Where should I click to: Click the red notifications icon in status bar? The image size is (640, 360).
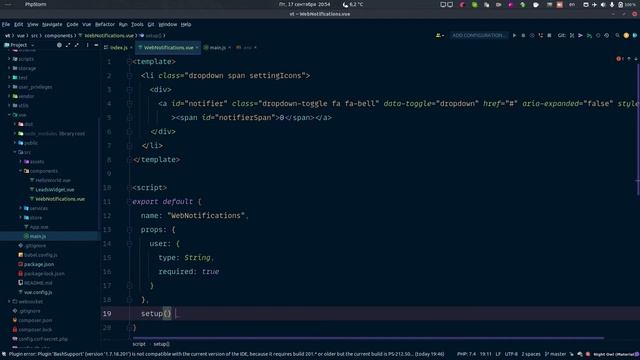click(588, 354)
